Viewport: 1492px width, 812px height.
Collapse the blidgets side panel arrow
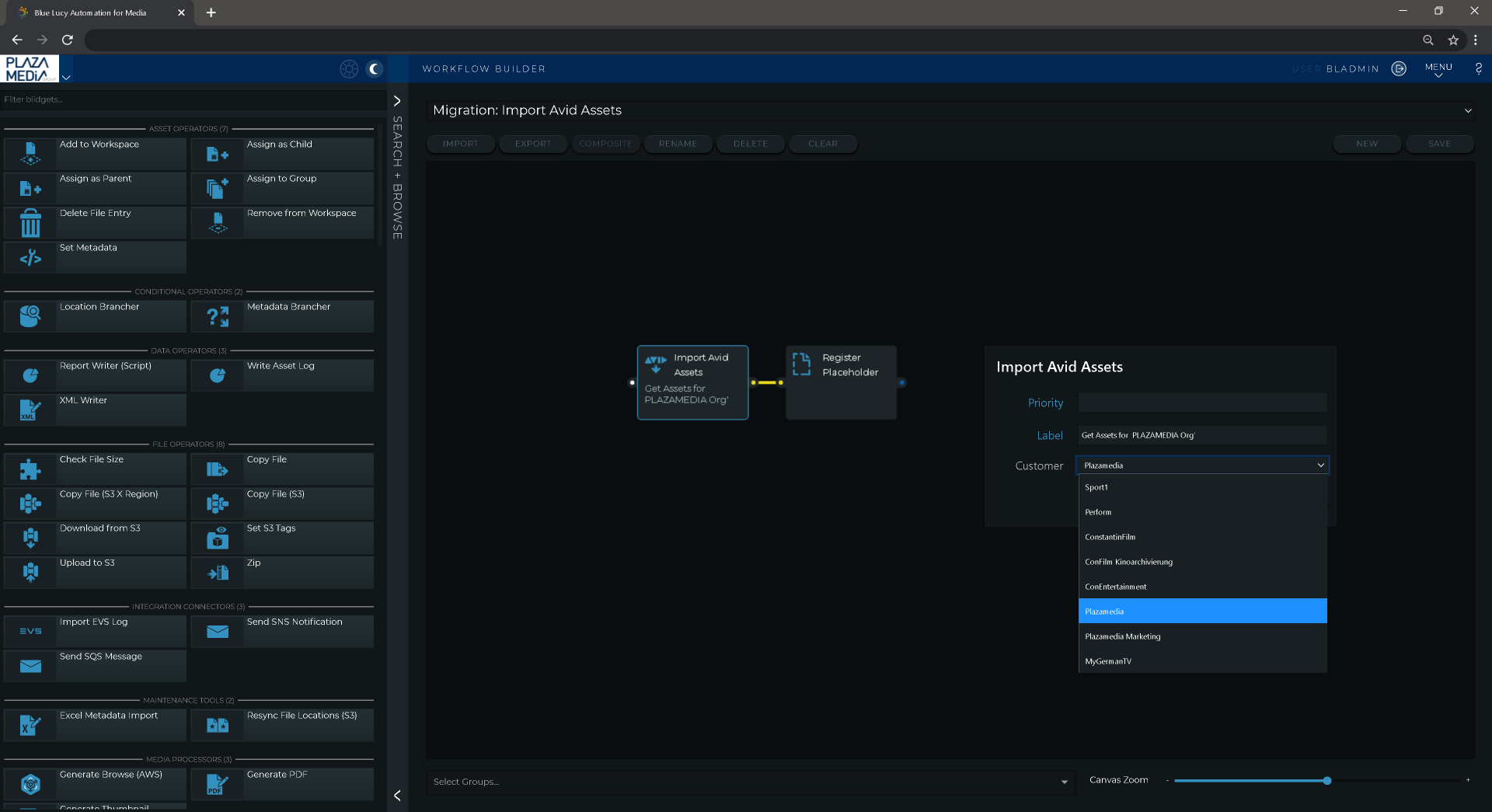pos(397,795)
